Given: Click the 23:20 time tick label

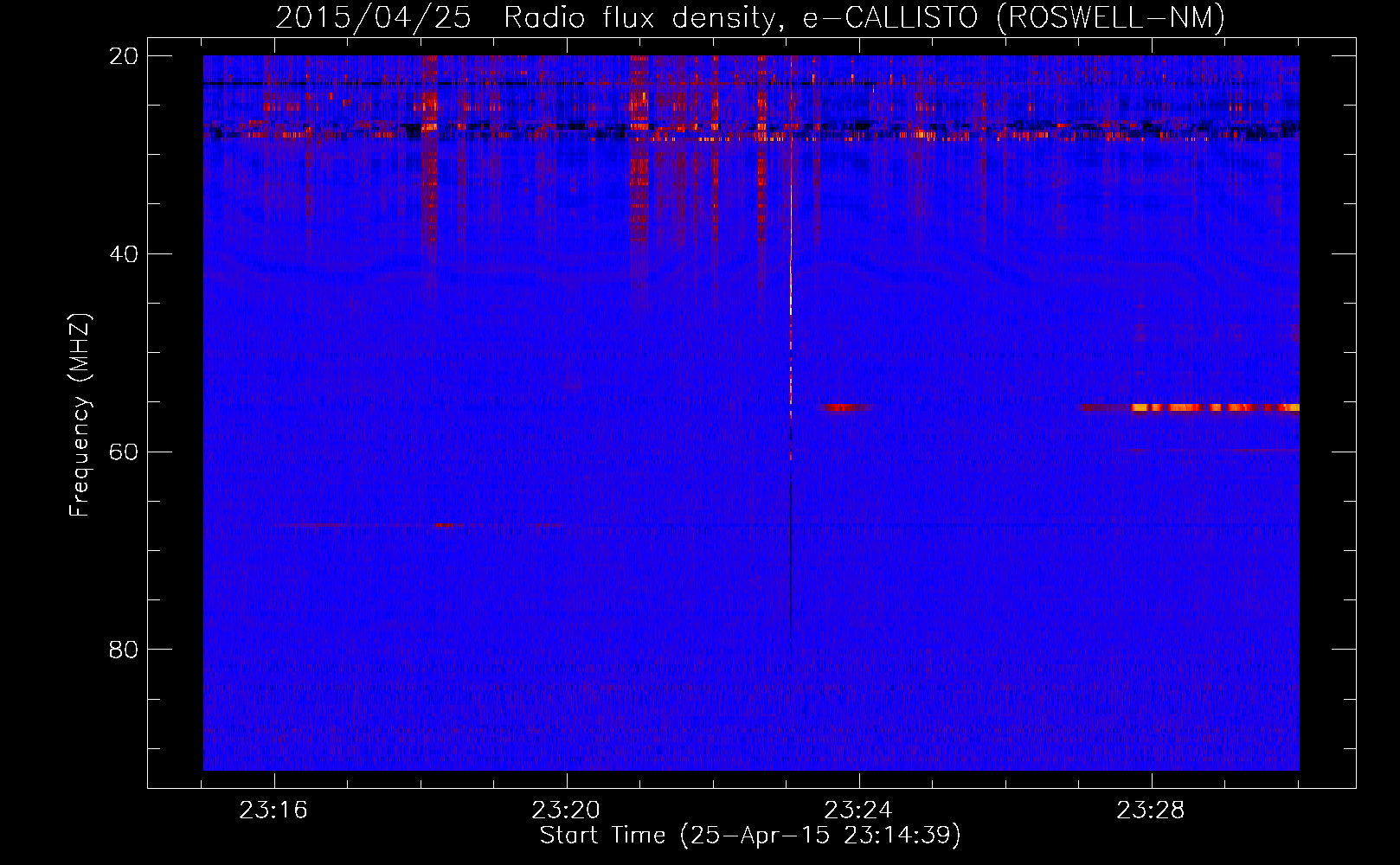Looking at the screenshot, I should (567, 811).
